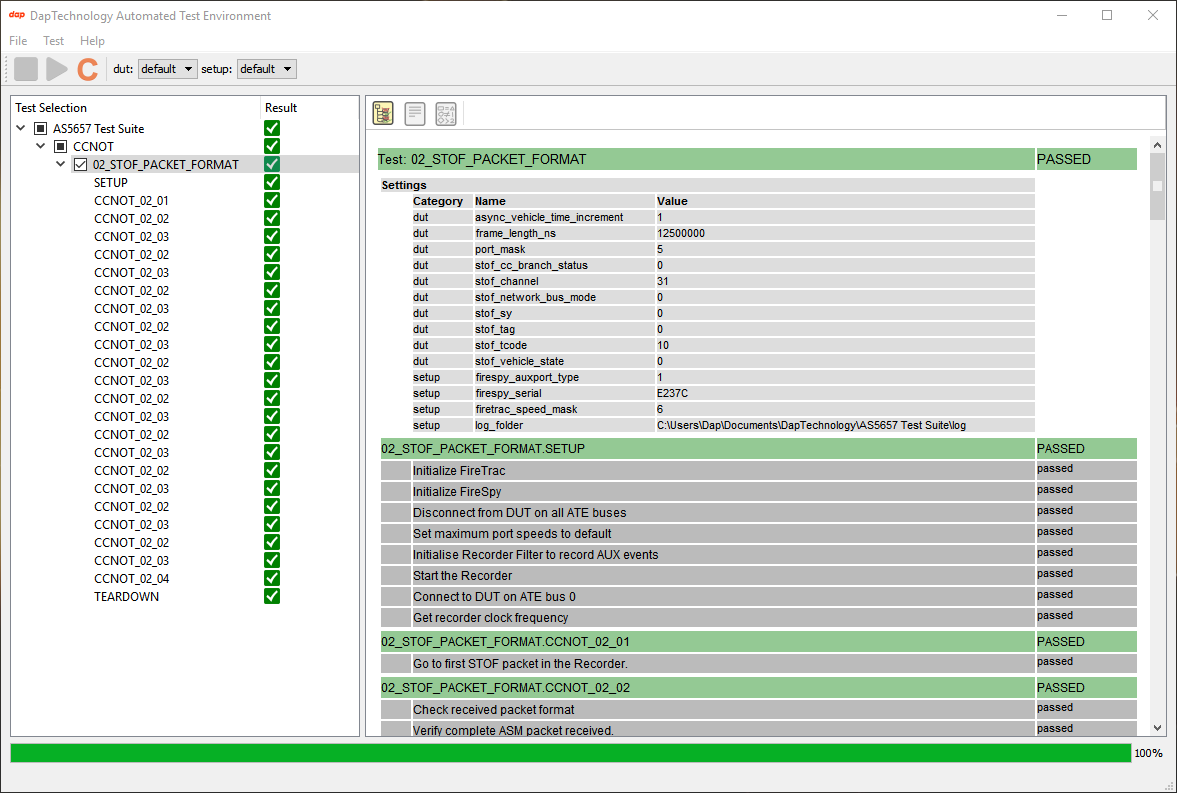Click the result checkmark for CCNOT_02_01
Image resolution: width=1177 pixels, height=793 pixels.
[272, 201]
